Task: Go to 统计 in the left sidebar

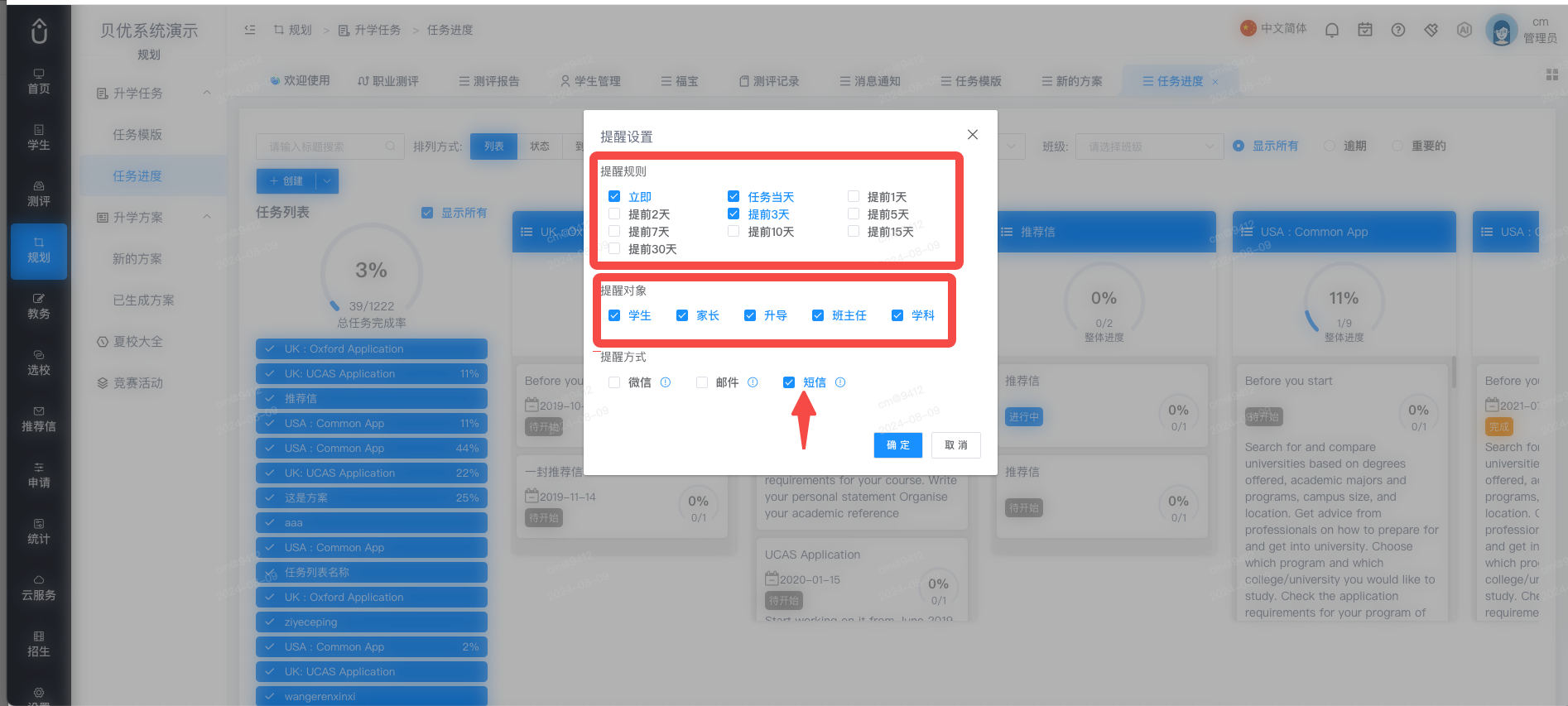Action: click(39, 532)
